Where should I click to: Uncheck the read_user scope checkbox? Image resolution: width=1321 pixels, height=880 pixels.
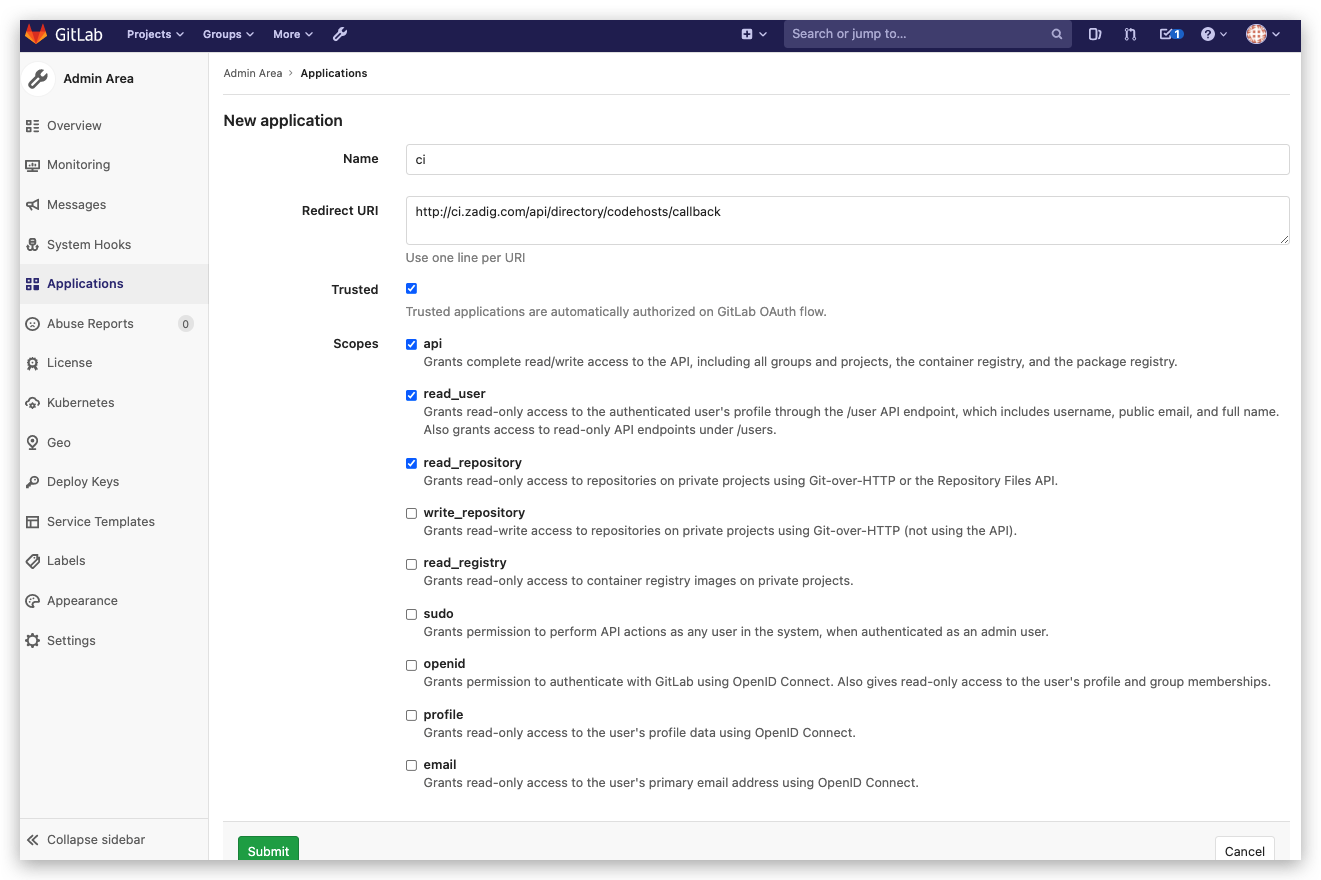pos(411,395)
